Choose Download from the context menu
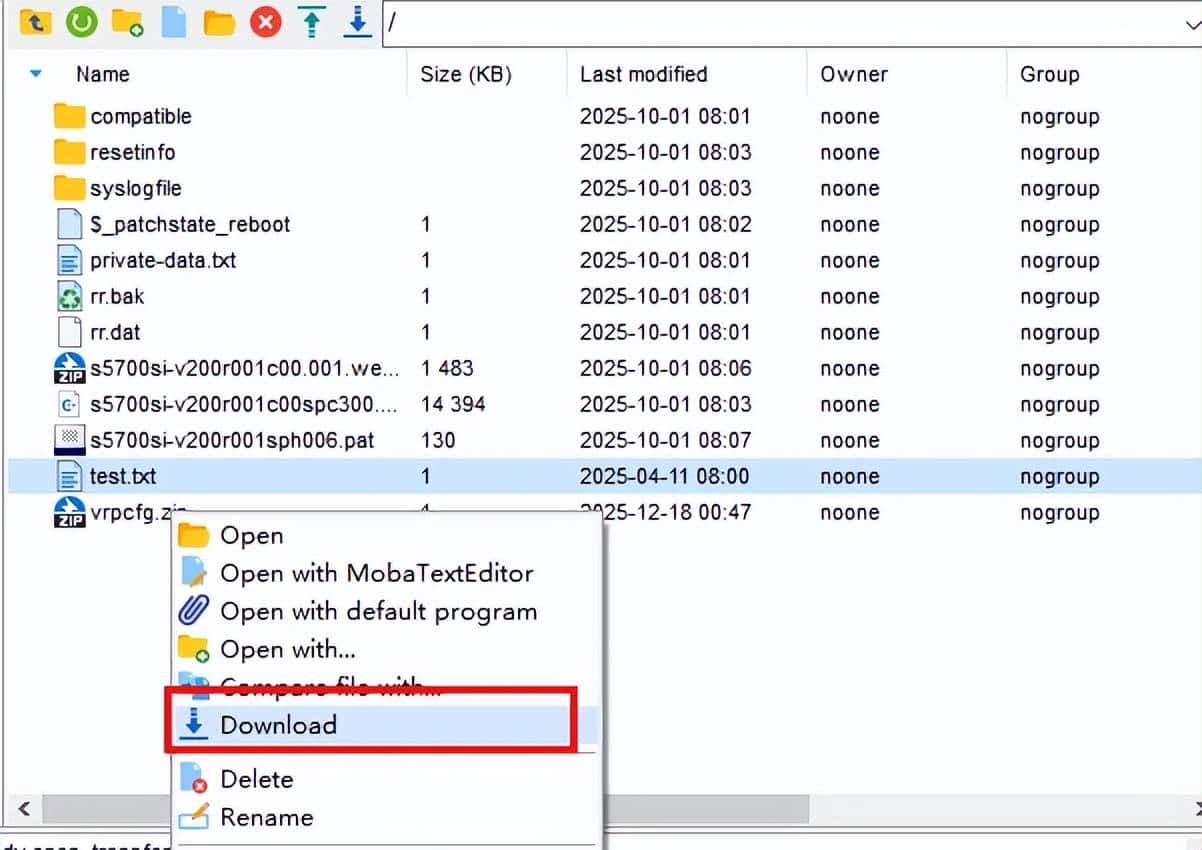Viewport: 1202px width, 850px height. tap(278, 725)
